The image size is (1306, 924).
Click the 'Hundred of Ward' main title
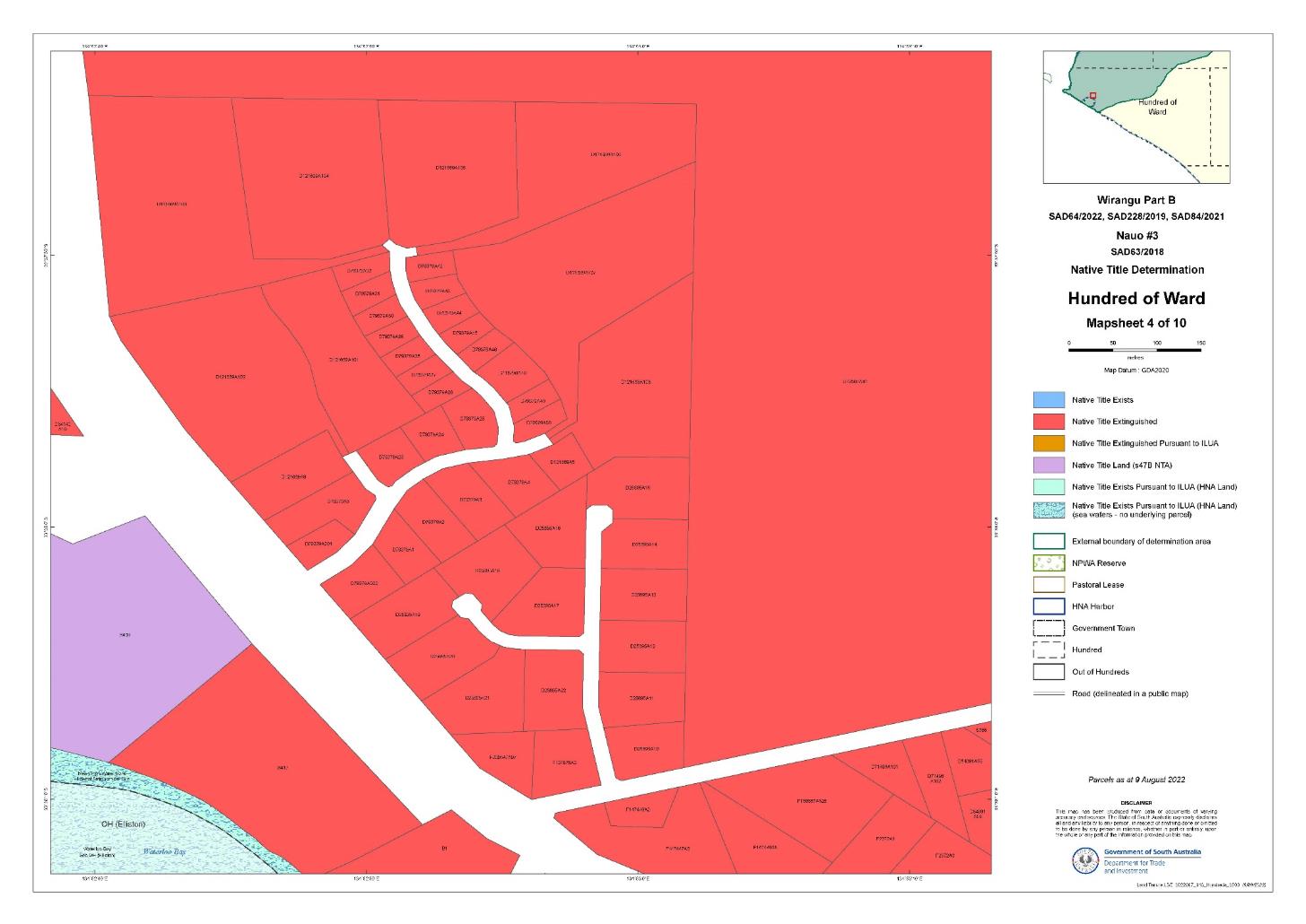pyautogui.click(x=1136, y=299)
